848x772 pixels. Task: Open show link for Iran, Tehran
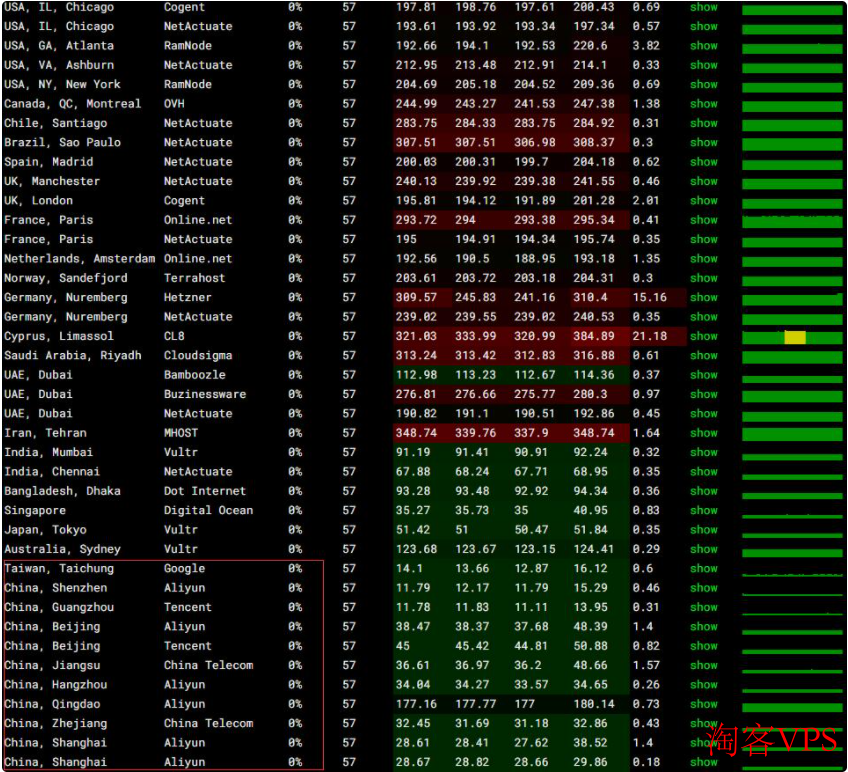point(704,433)
